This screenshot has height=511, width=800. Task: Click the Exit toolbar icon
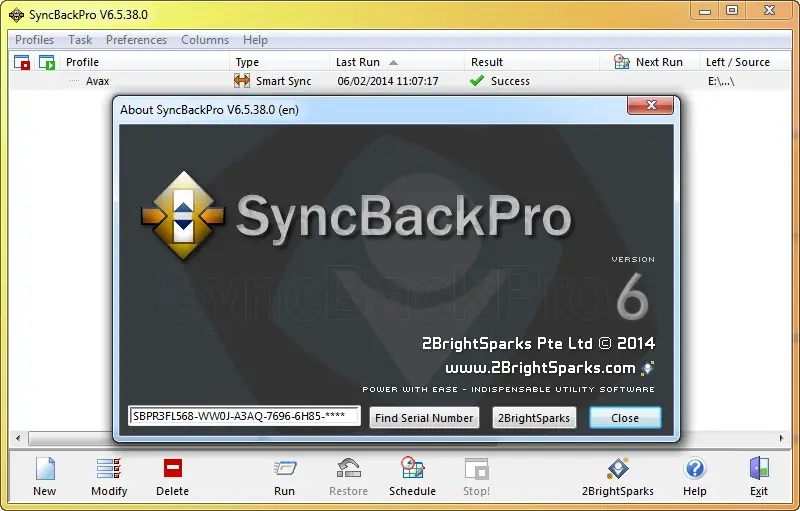point(759,468)
